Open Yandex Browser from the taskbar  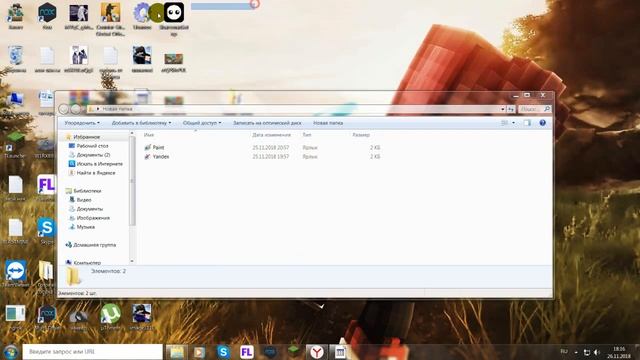pyautogui.click(x=316, y=352)
